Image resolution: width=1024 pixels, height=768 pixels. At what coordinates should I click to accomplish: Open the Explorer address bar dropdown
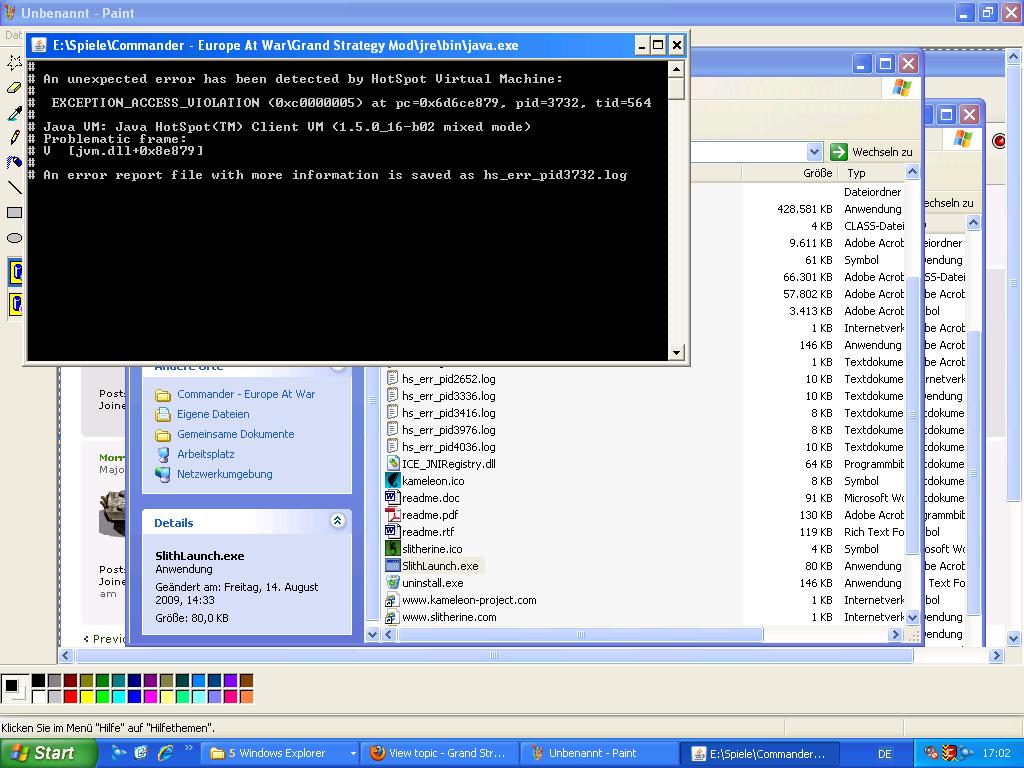pos(814,152)
